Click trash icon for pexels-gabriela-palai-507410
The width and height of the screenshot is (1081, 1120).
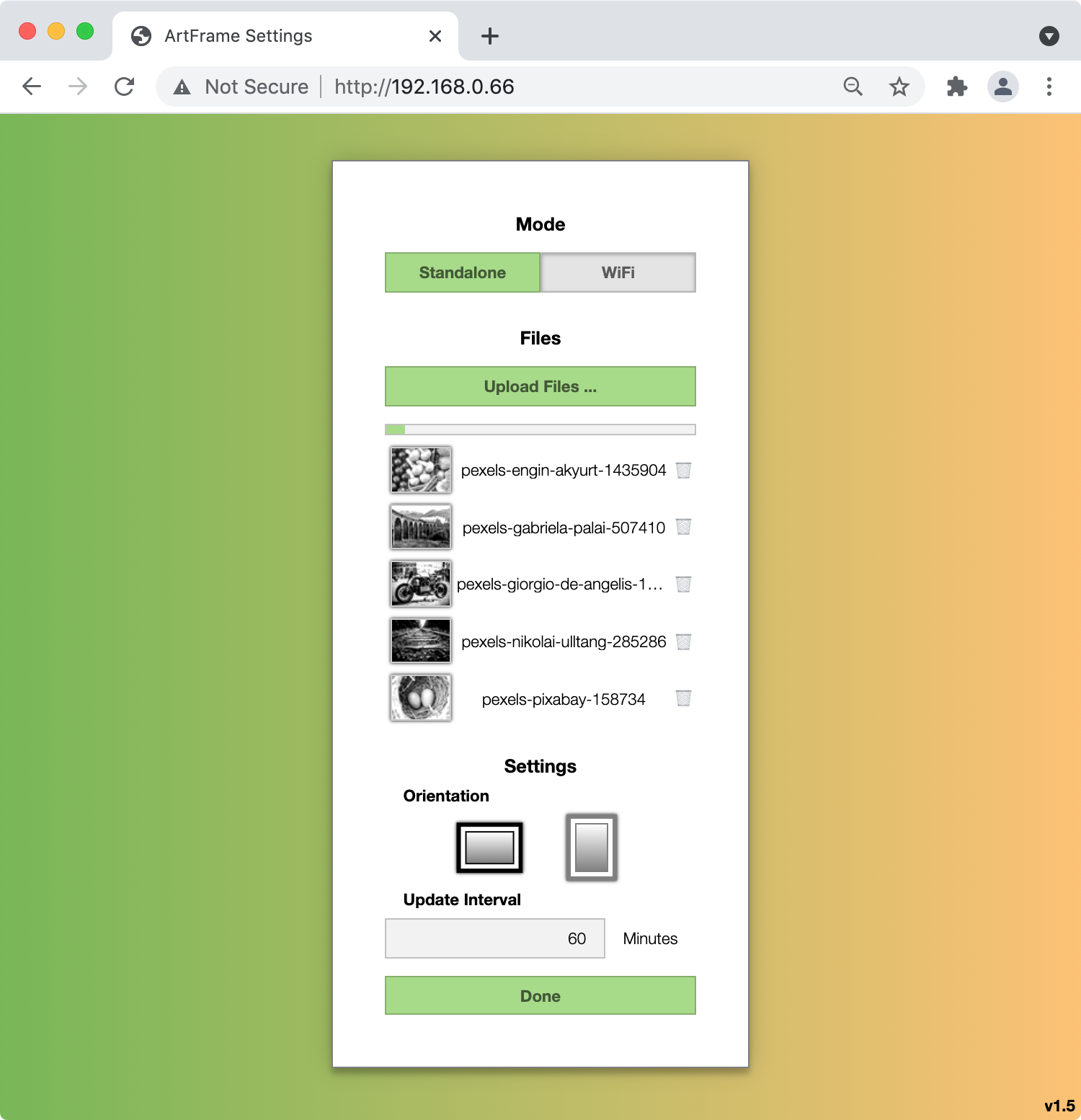coord(683,528)
